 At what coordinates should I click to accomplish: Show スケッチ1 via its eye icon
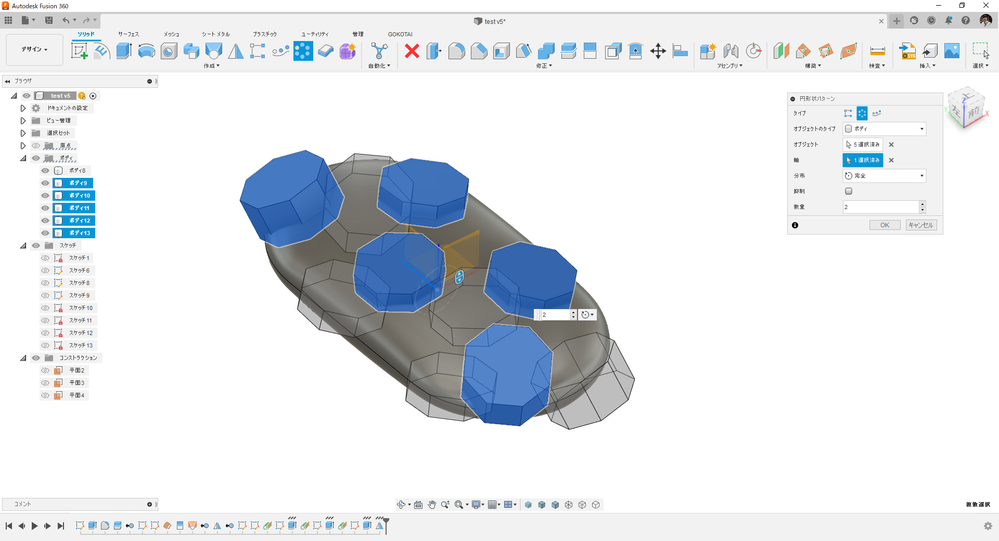45,258
